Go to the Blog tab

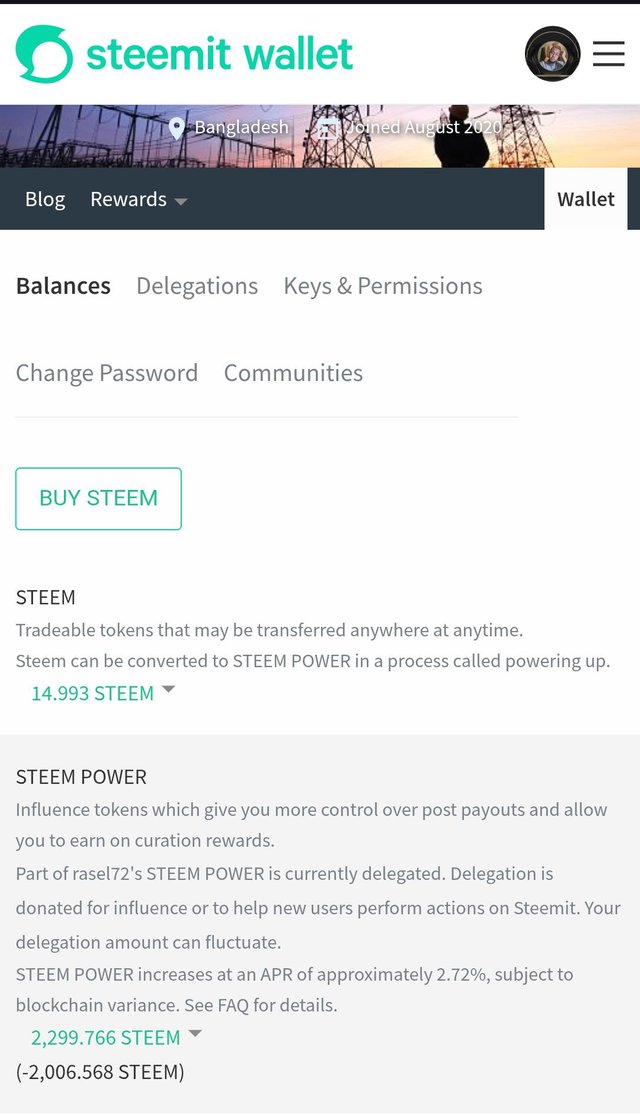coord(45,199)
